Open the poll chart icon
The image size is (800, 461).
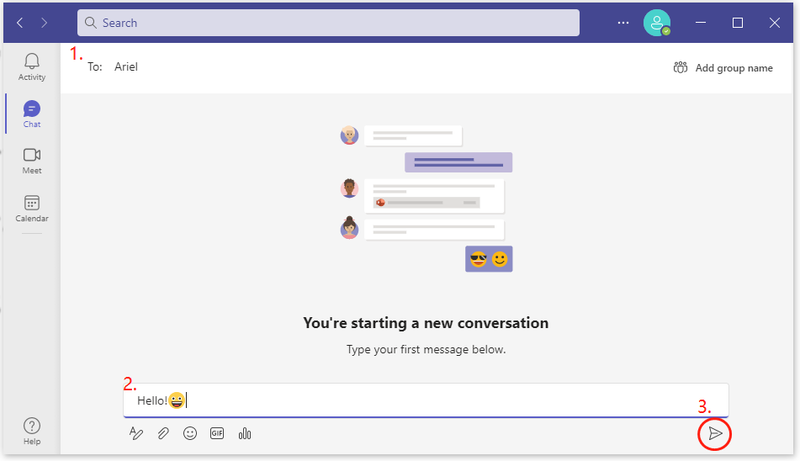pyautogui.click(x=244, y=433)
